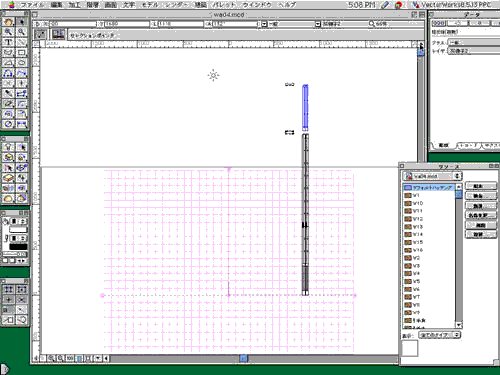The image size is (500, 375).
Task: Click the black pen color swatch
Action: pyautogui.click(x=18, y=247)
